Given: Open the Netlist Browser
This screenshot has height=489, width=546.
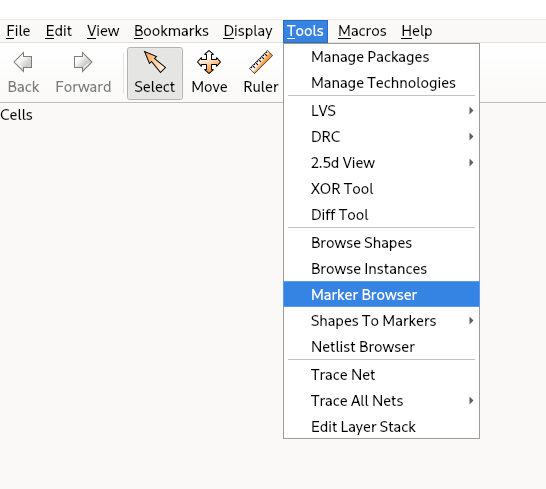Looking at the screenshot, I should coord(381,347).
